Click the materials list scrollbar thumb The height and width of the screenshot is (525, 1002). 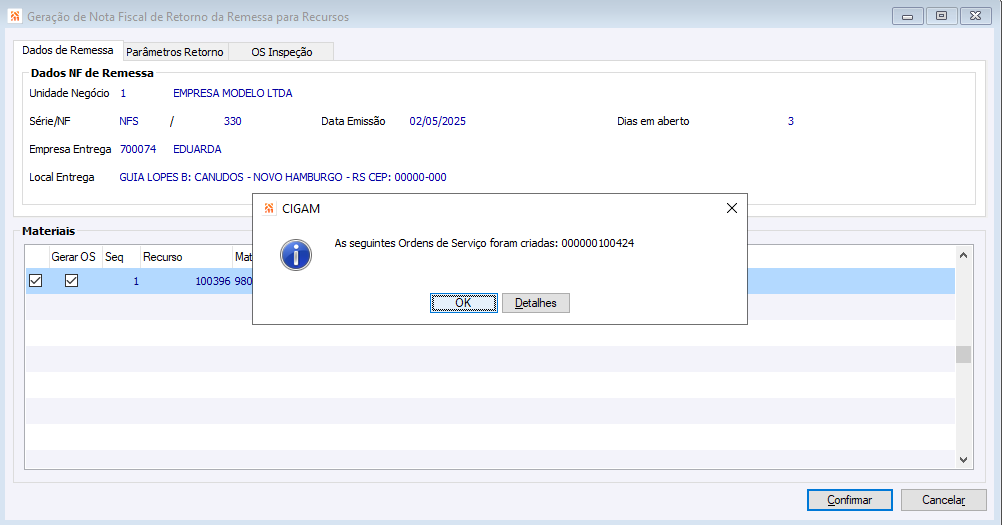[964, 354]
